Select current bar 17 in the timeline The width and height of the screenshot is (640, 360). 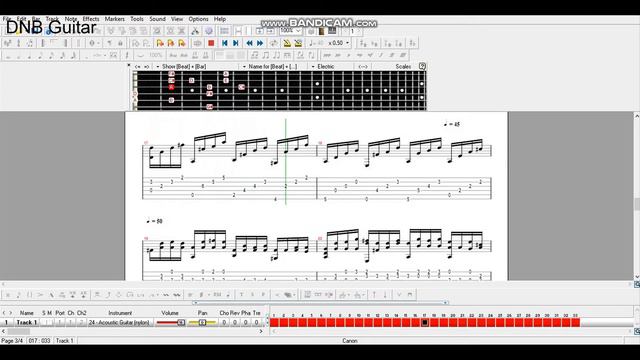coord(425,322)
